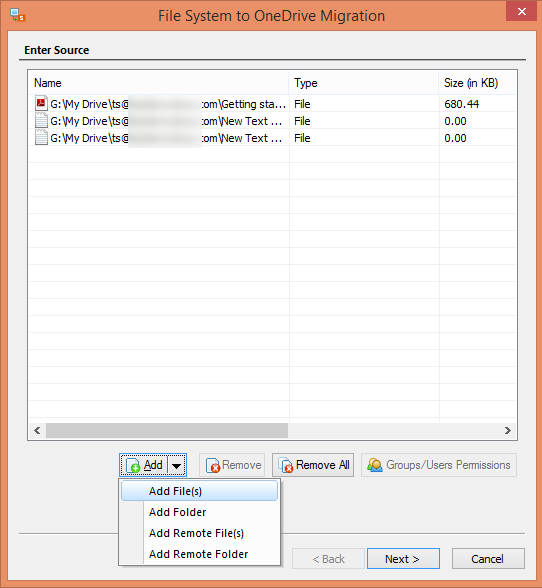Click the Type column header
This screenshot has height=588, width=542.
(x=364, y=83)
